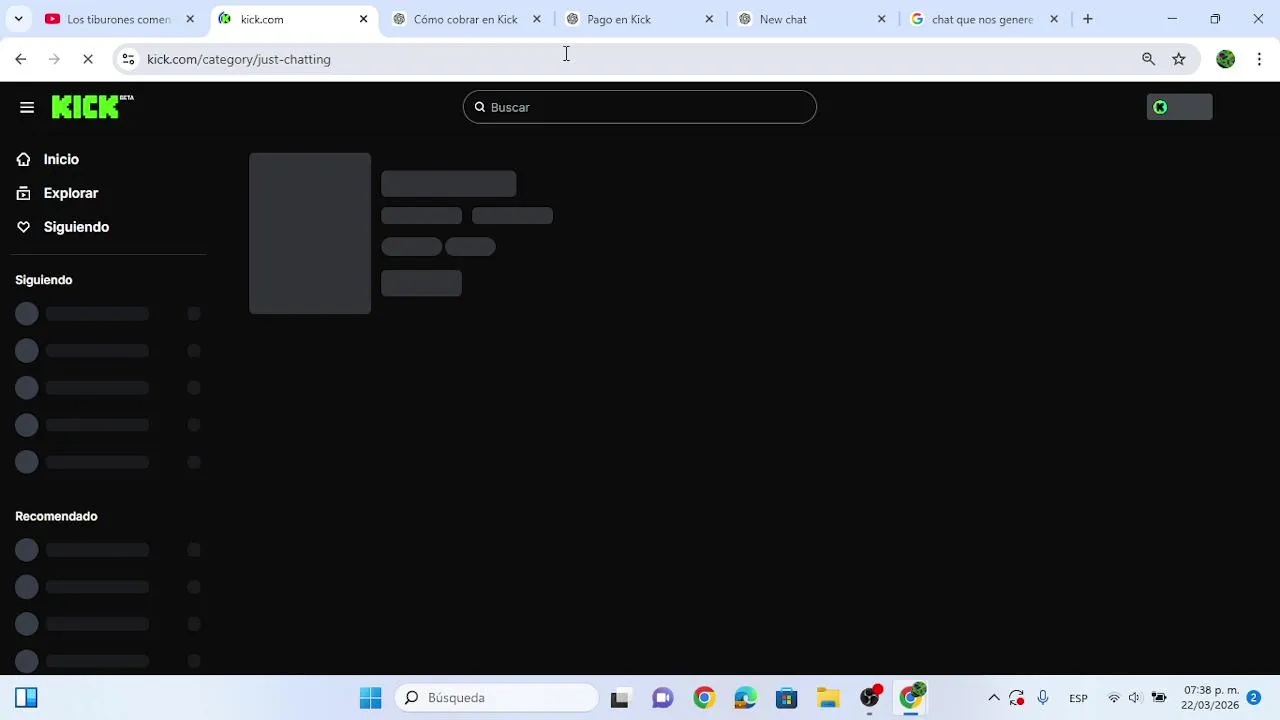Switch to the 'Cómo cobrar en Kick' tab
1280x720 pixels.
tap(466, 19)
